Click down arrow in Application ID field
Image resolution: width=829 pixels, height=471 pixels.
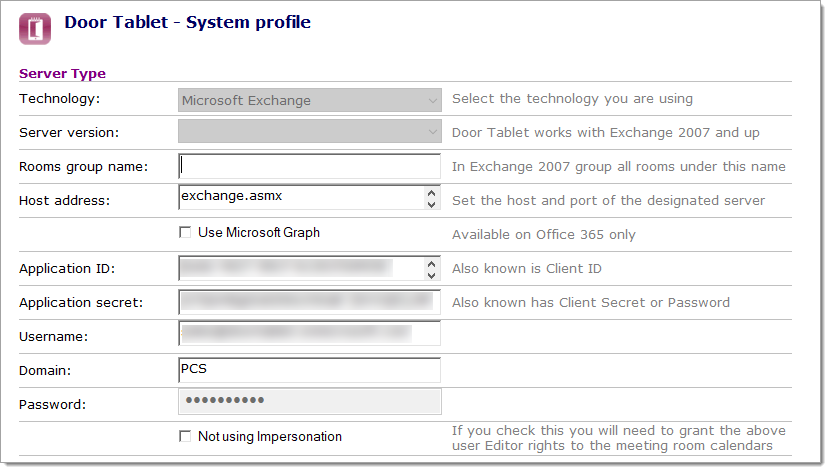point(431,275)
